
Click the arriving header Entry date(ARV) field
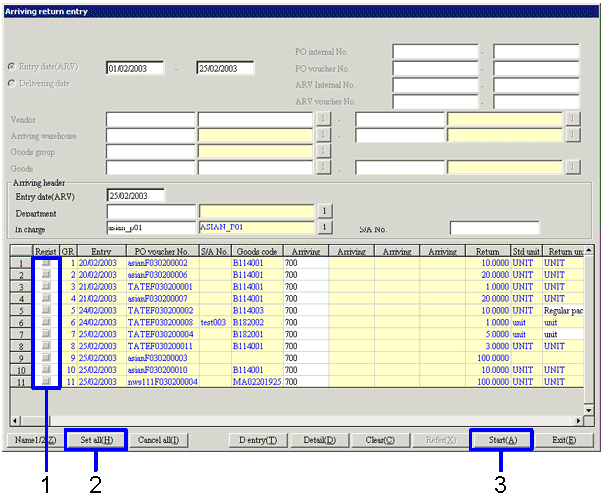point(135,196)
